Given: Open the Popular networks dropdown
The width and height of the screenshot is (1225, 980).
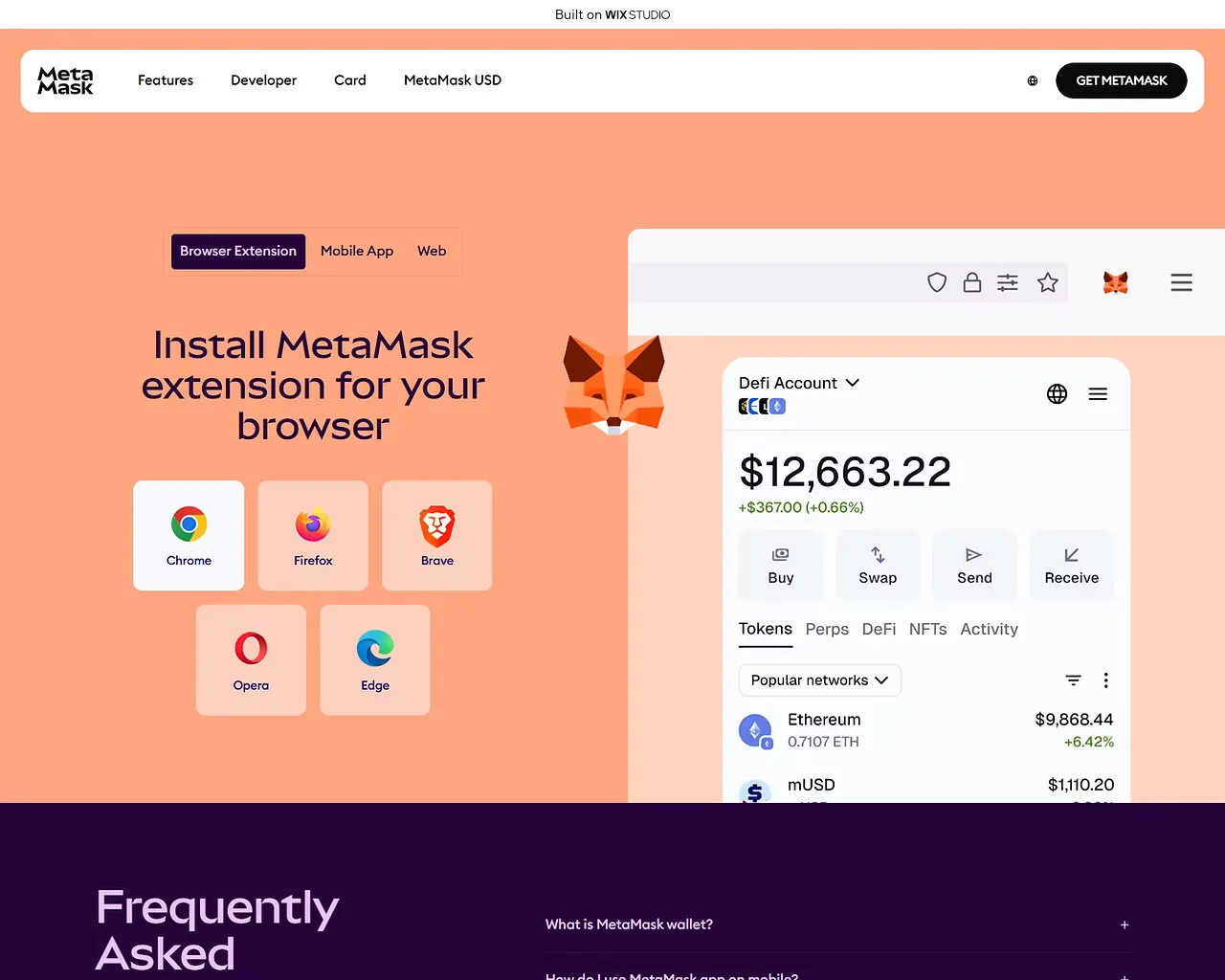Looking at the screenshot, I should [x=820, y=680].
